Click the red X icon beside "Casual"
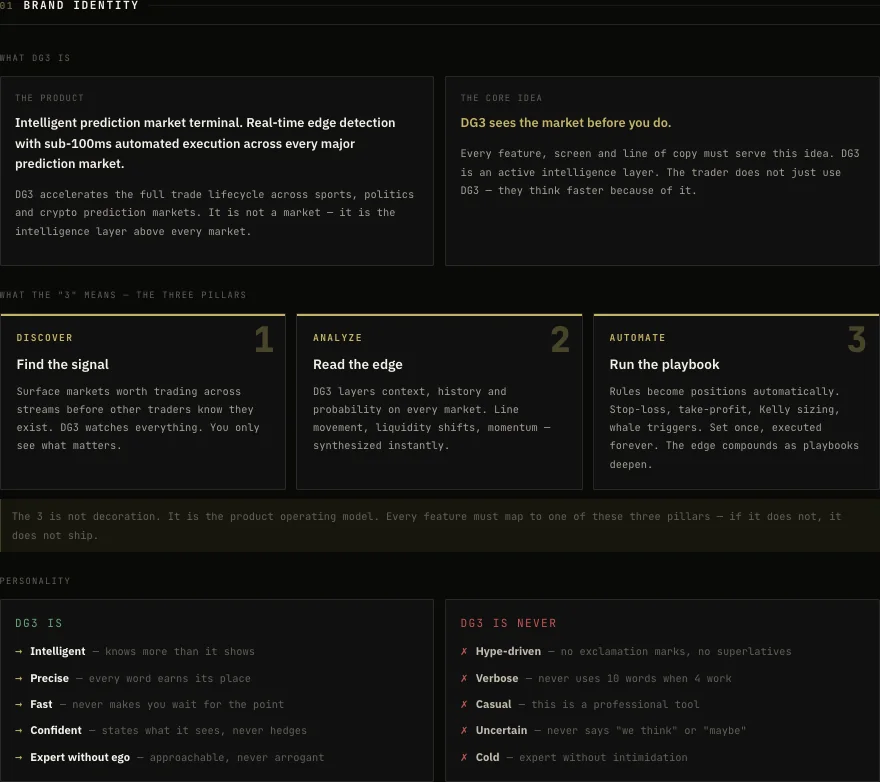This screenshot has height=782, width=880. 464,704
